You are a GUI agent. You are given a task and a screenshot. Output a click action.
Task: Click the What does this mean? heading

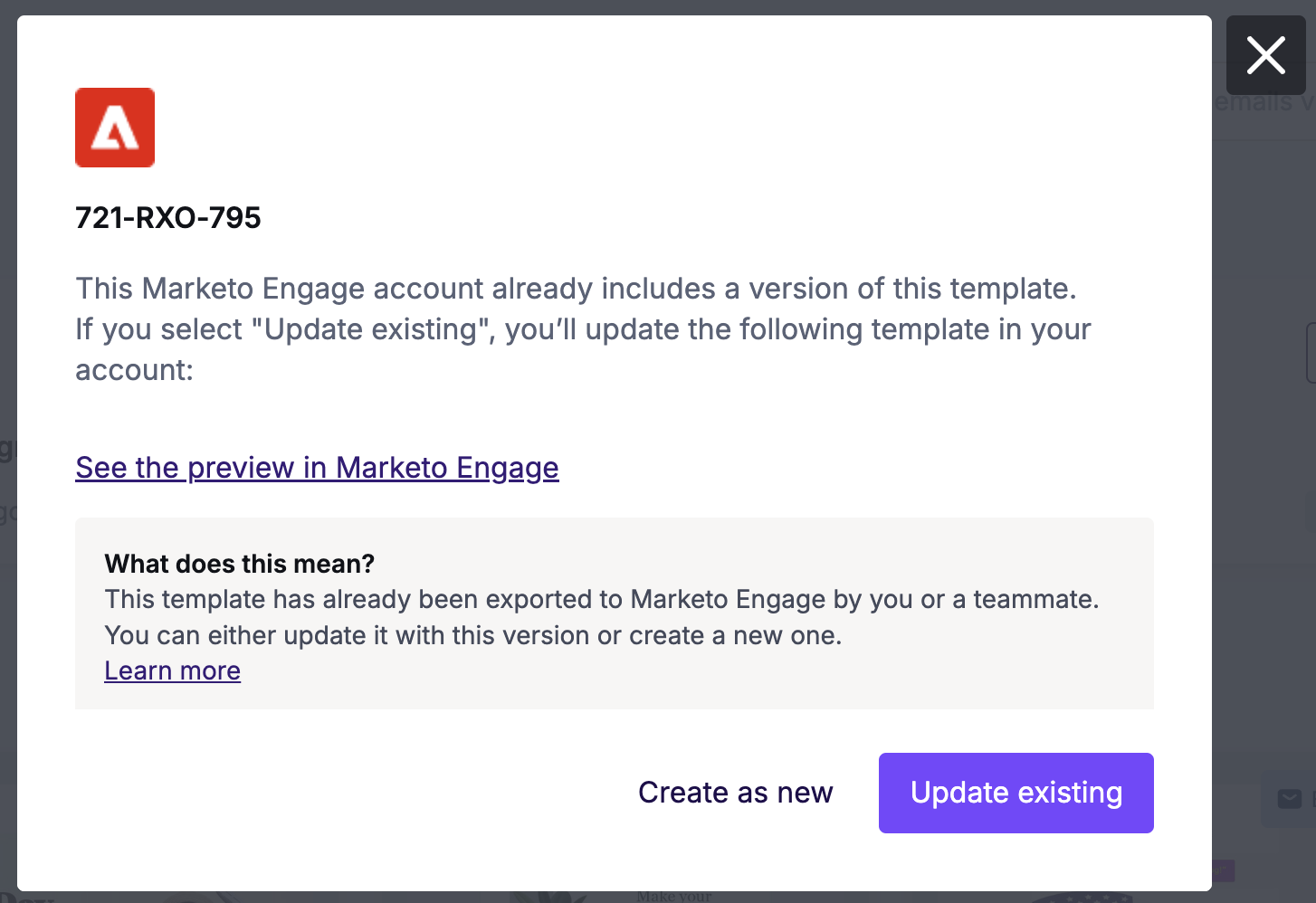239,564
